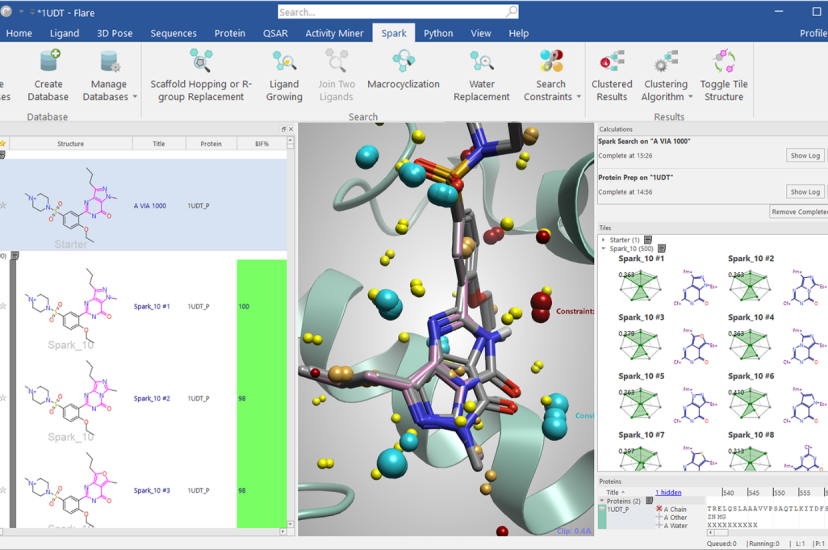The width and height of the screenshot is (828, 550).
Task: Click the green color bar next to 1UDT_P
Action: coord(601,517)
